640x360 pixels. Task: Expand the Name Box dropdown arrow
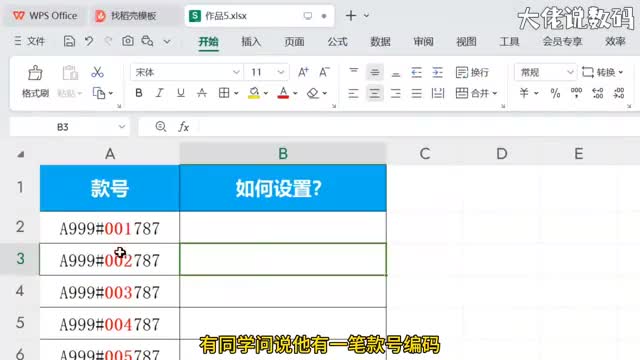tap(122, 127)
